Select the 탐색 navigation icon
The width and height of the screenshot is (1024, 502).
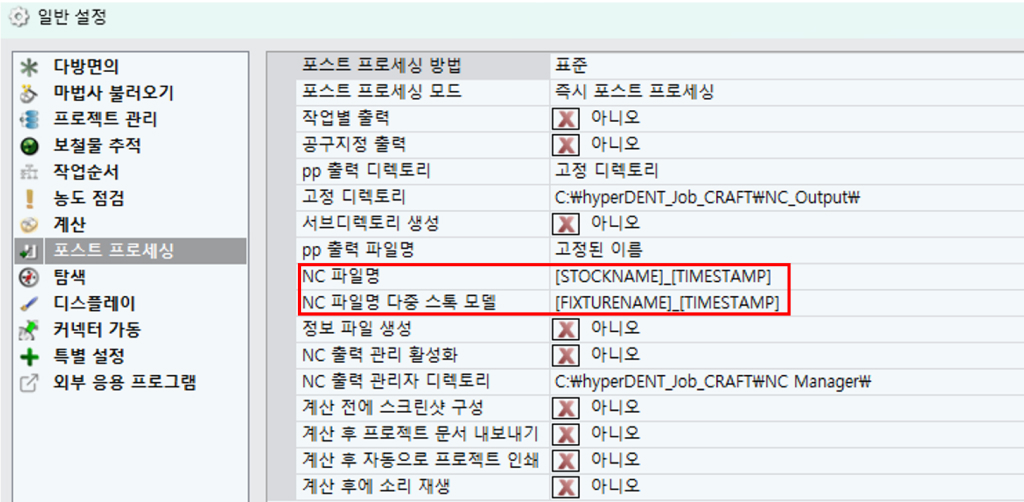tap(29, 277)
